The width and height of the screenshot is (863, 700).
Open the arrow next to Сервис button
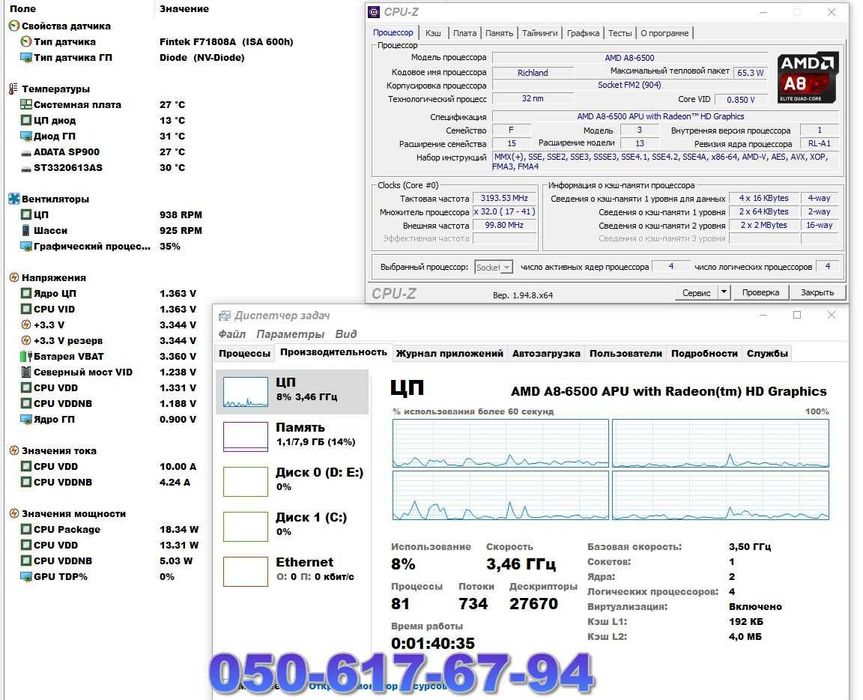tap(724, 292)
